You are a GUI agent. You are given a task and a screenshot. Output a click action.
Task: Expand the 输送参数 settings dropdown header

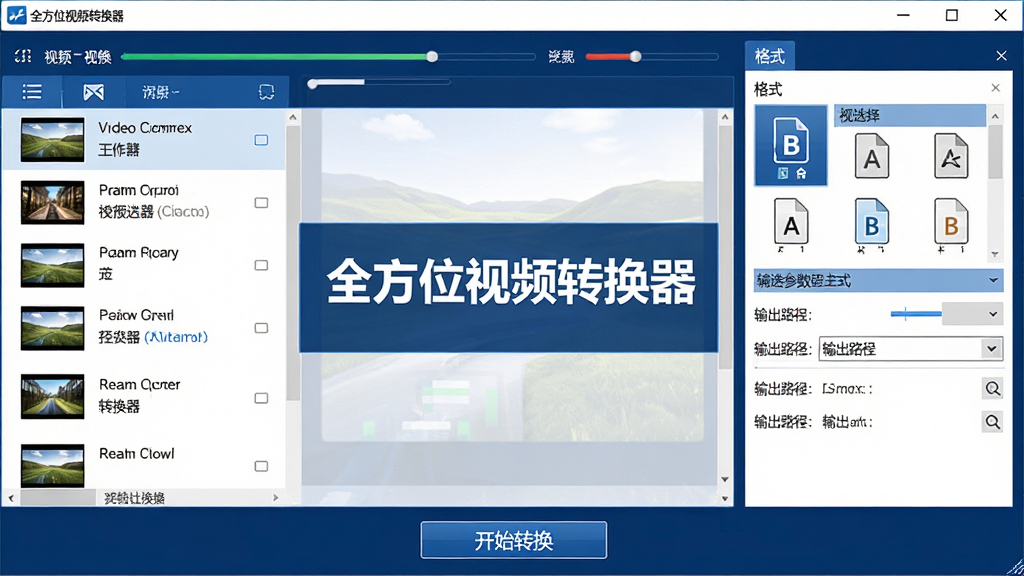(x=878, y=281)
